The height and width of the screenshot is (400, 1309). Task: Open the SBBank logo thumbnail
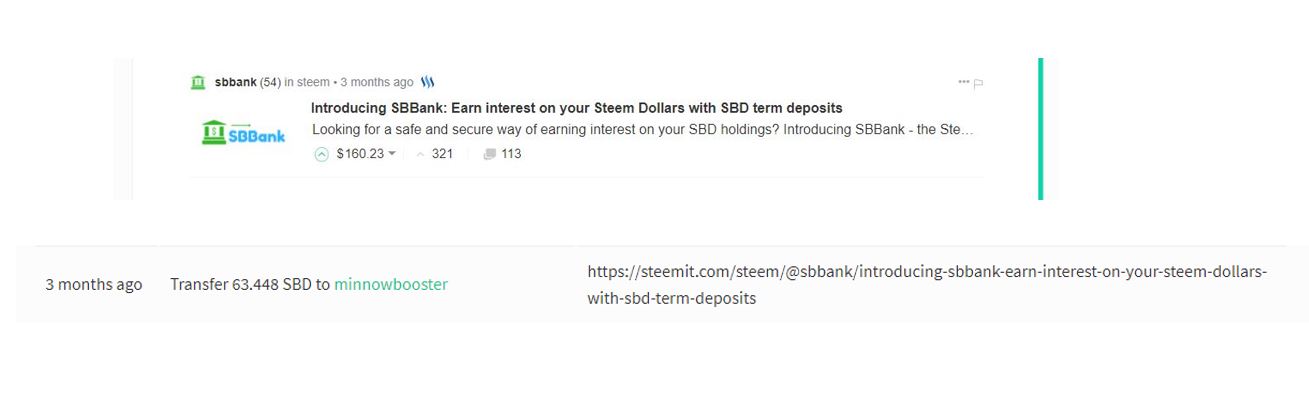[x=243, y=132]
